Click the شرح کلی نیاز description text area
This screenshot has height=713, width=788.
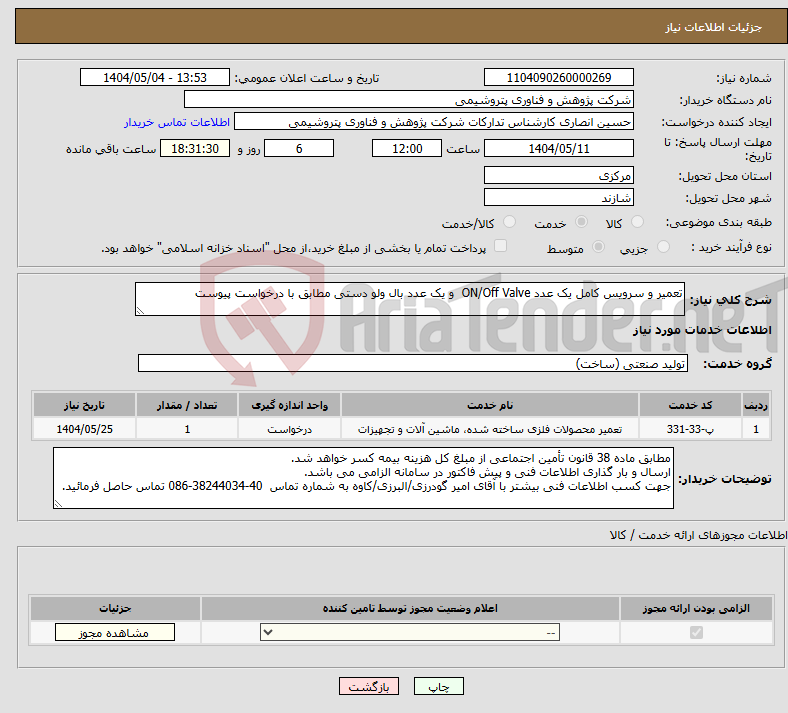(x=410, y=299)
